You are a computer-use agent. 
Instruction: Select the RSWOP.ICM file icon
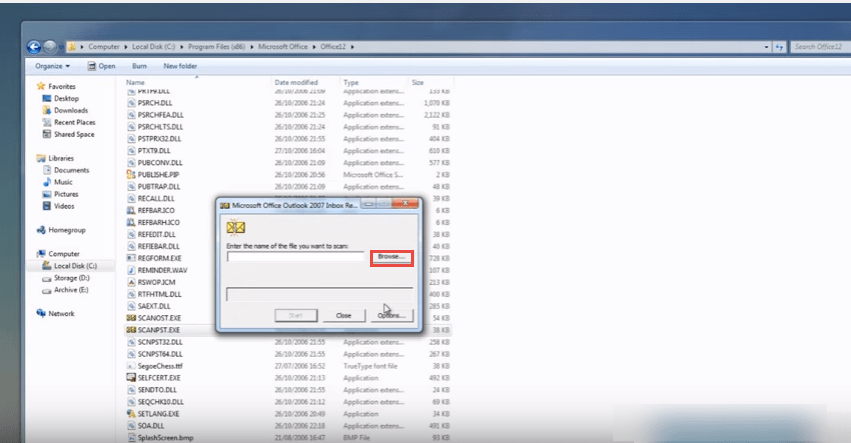tap(131, 282)
